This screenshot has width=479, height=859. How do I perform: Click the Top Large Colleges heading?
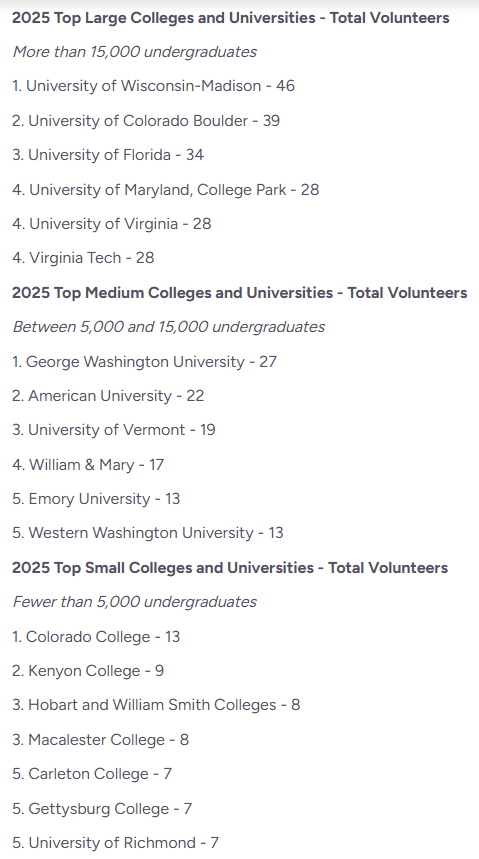point(231,18)
